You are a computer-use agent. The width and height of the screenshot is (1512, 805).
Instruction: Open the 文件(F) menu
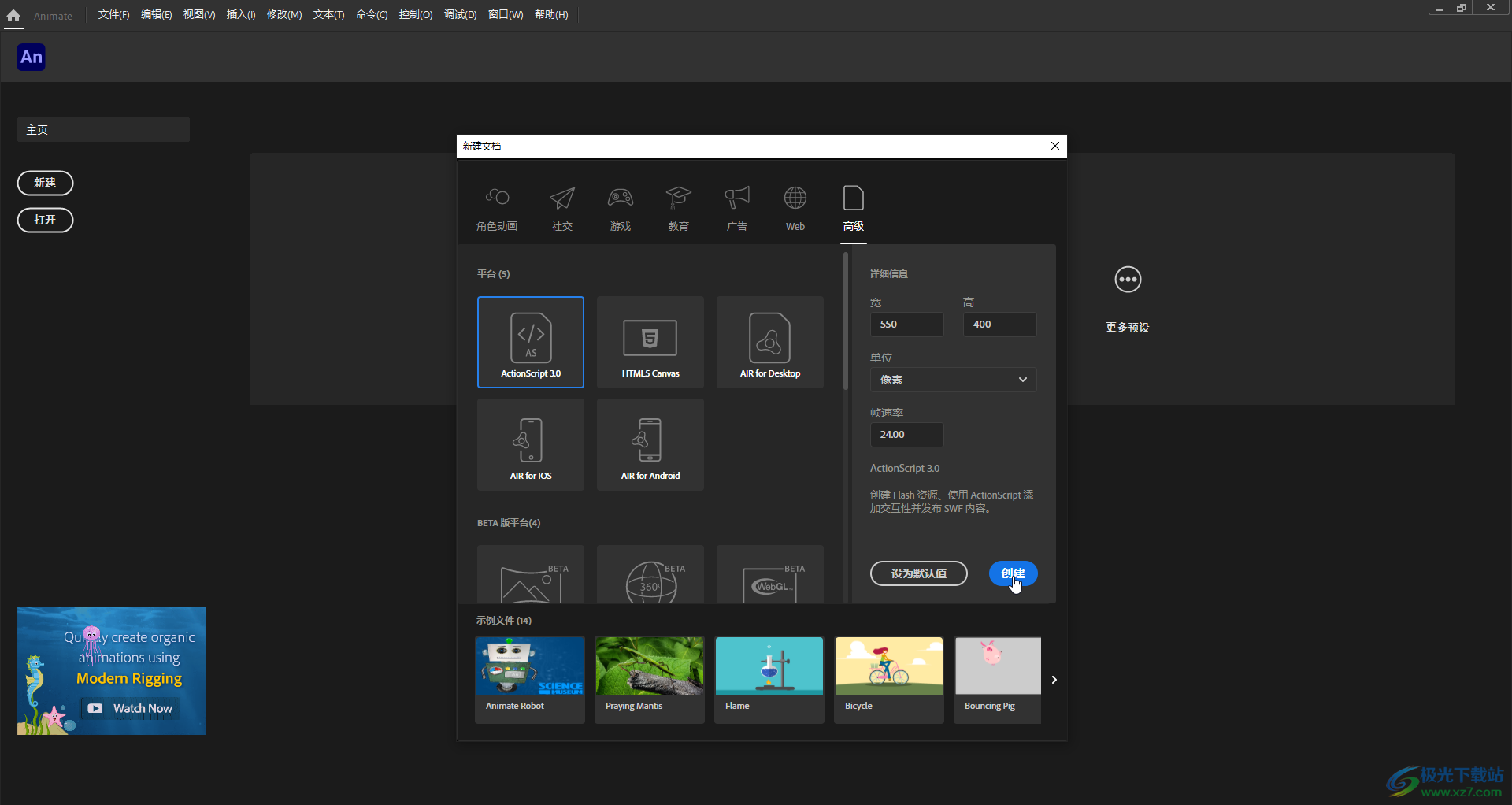pos(113,15)
